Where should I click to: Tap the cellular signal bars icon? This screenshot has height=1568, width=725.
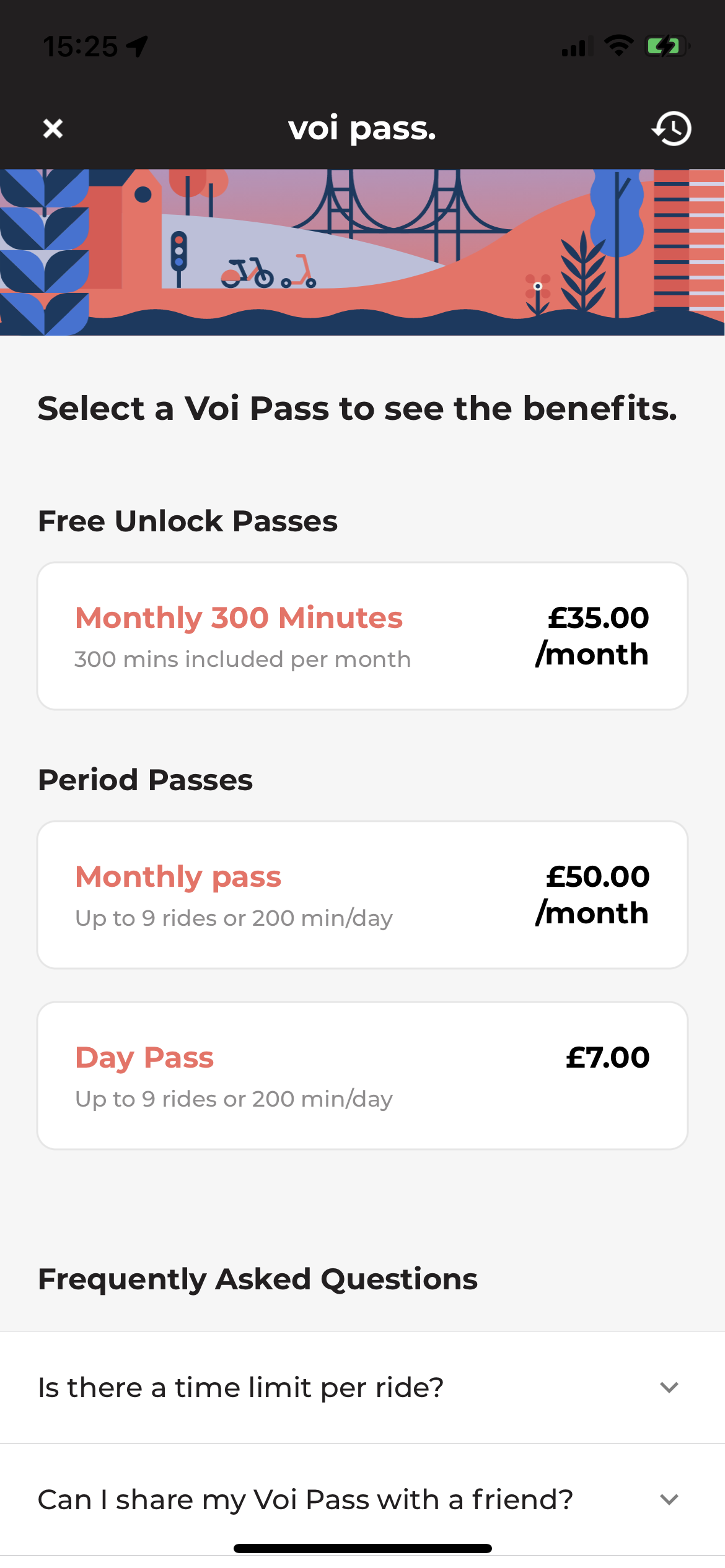(576, 47)
